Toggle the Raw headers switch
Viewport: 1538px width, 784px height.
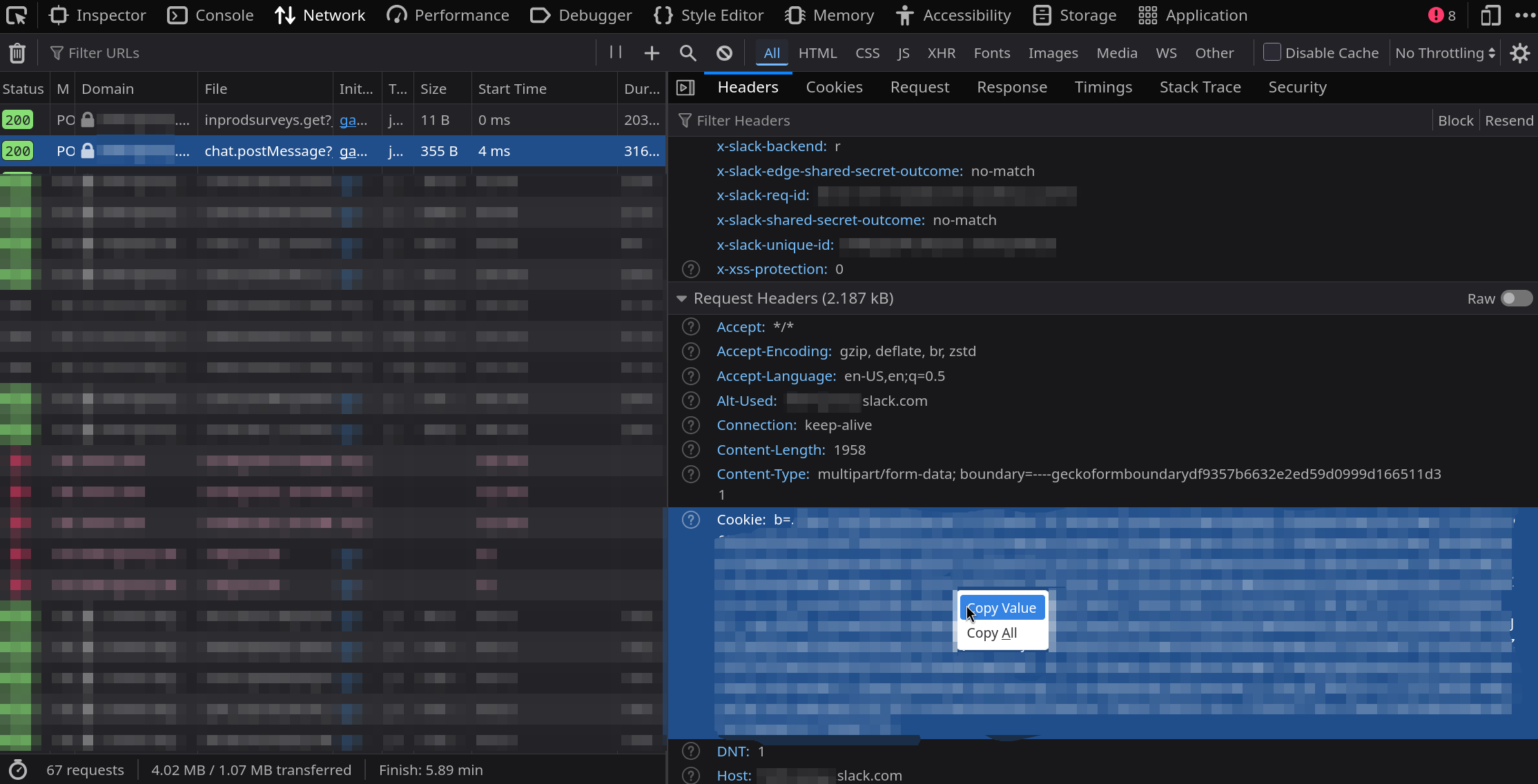pyautogui.click(x=1516, y=298)
